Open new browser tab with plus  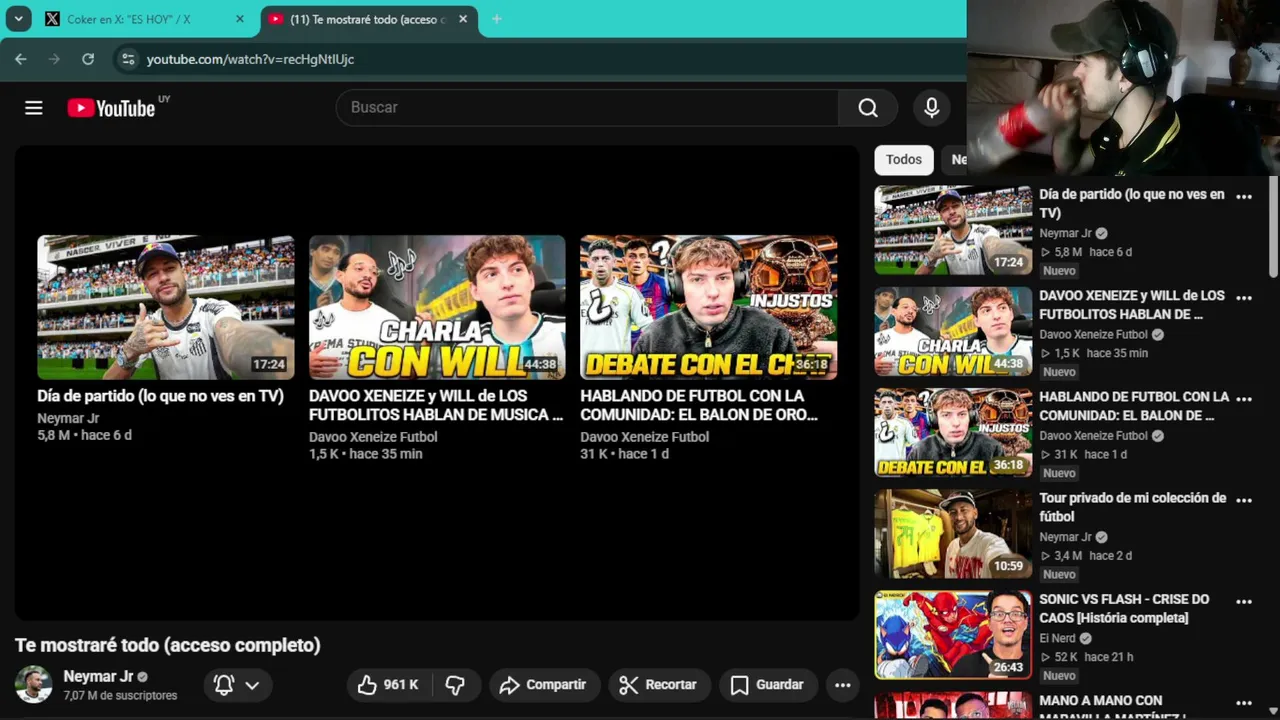point(496,19)
